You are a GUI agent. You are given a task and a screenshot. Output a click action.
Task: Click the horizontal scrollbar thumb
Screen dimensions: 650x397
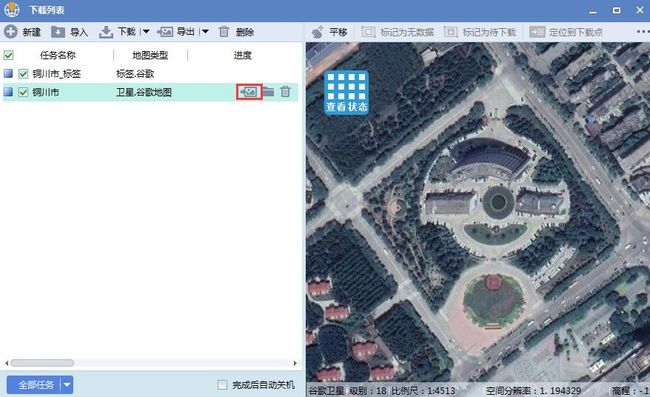[x=42, y=363]
